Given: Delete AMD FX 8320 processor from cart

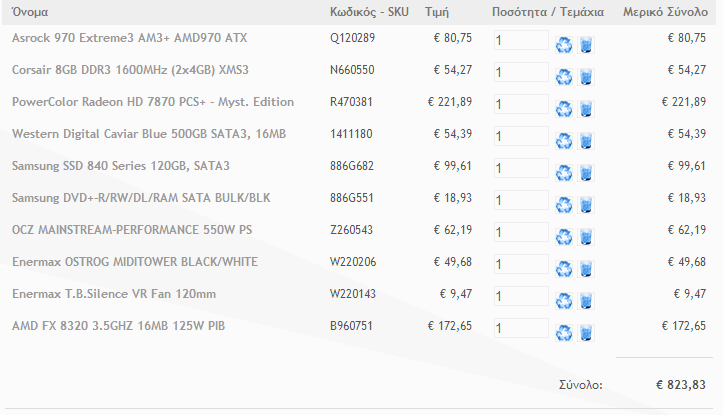Looking at the screenshot, I should [x=586, y=332].
